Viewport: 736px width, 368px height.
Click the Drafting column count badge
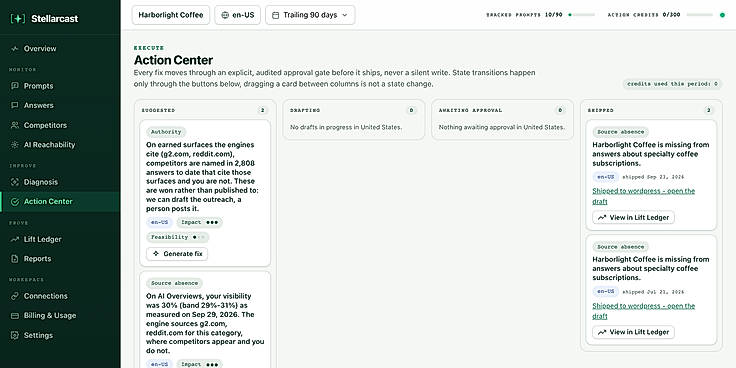pyautogui.click(x=411, y=111)
